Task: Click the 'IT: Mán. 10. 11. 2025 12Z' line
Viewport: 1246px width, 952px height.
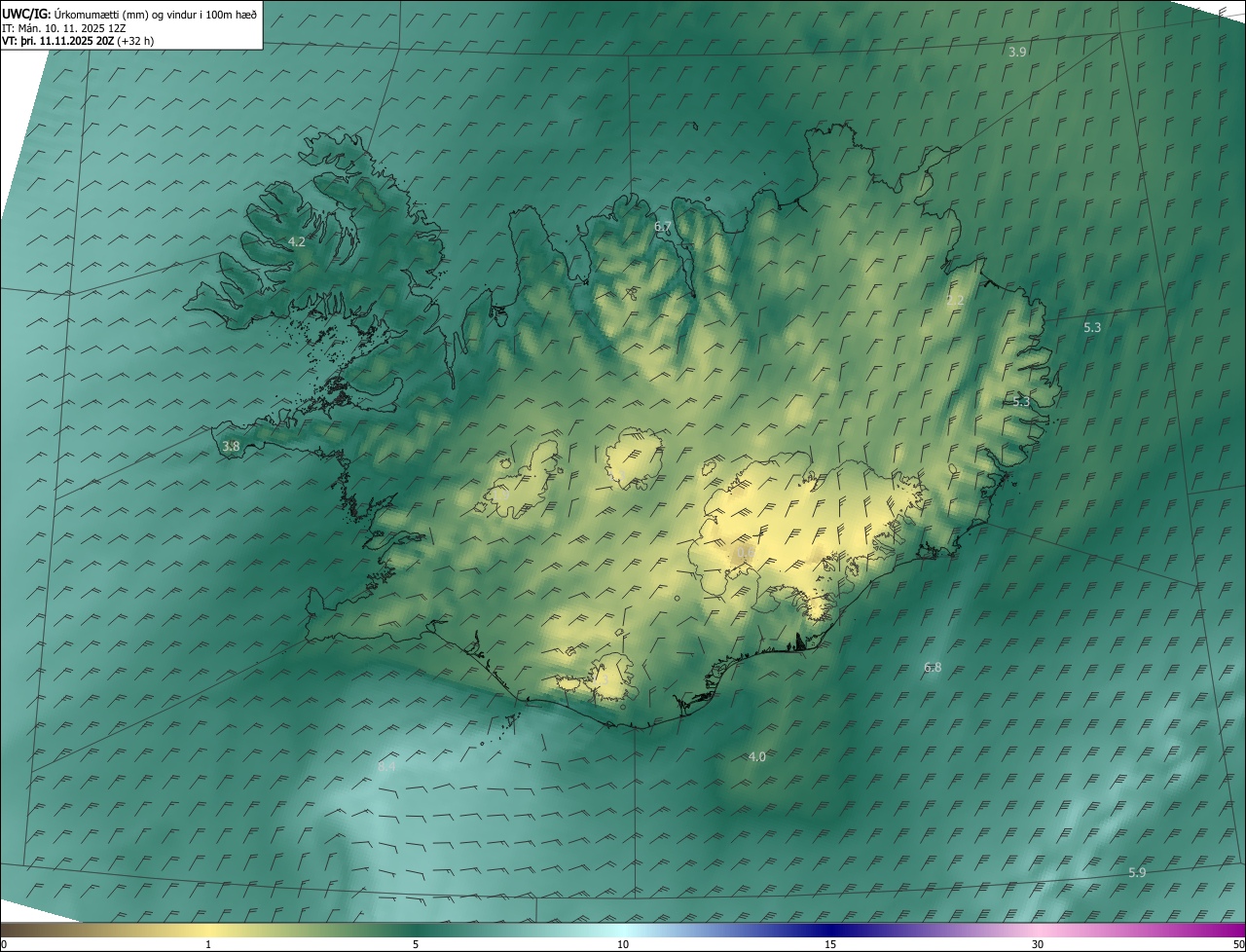Action: tap(65, 27)
